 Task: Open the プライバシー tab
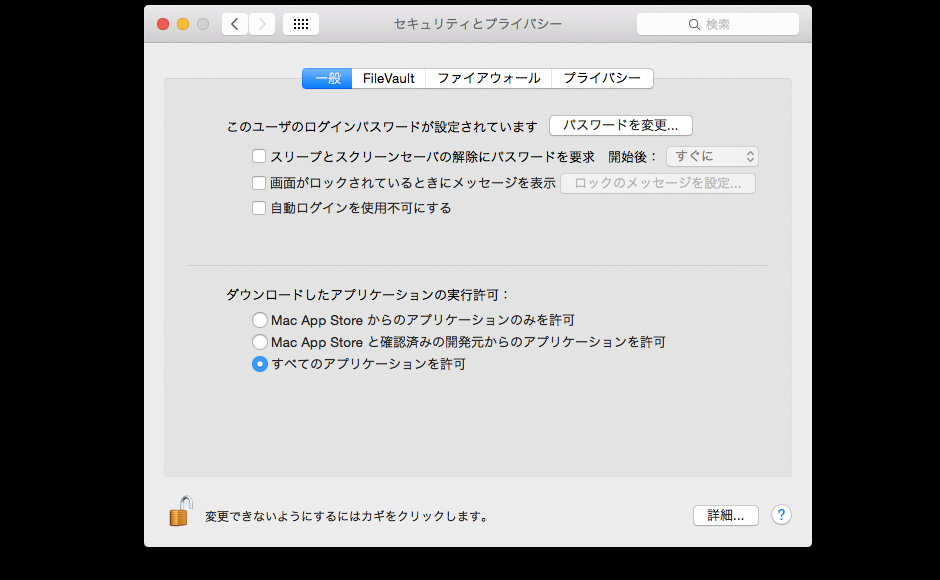click(602, 78)
